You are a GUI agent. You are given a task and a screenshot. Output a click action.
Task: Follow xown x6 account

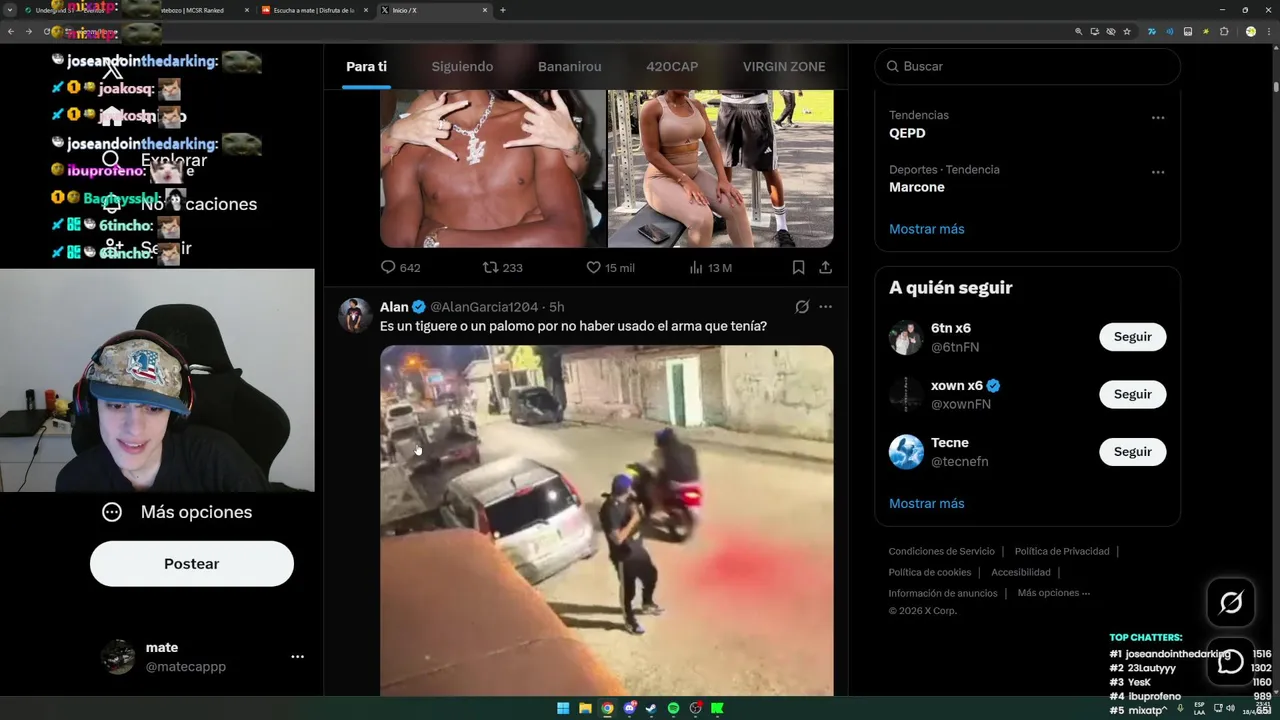(x=1133, y=394)
